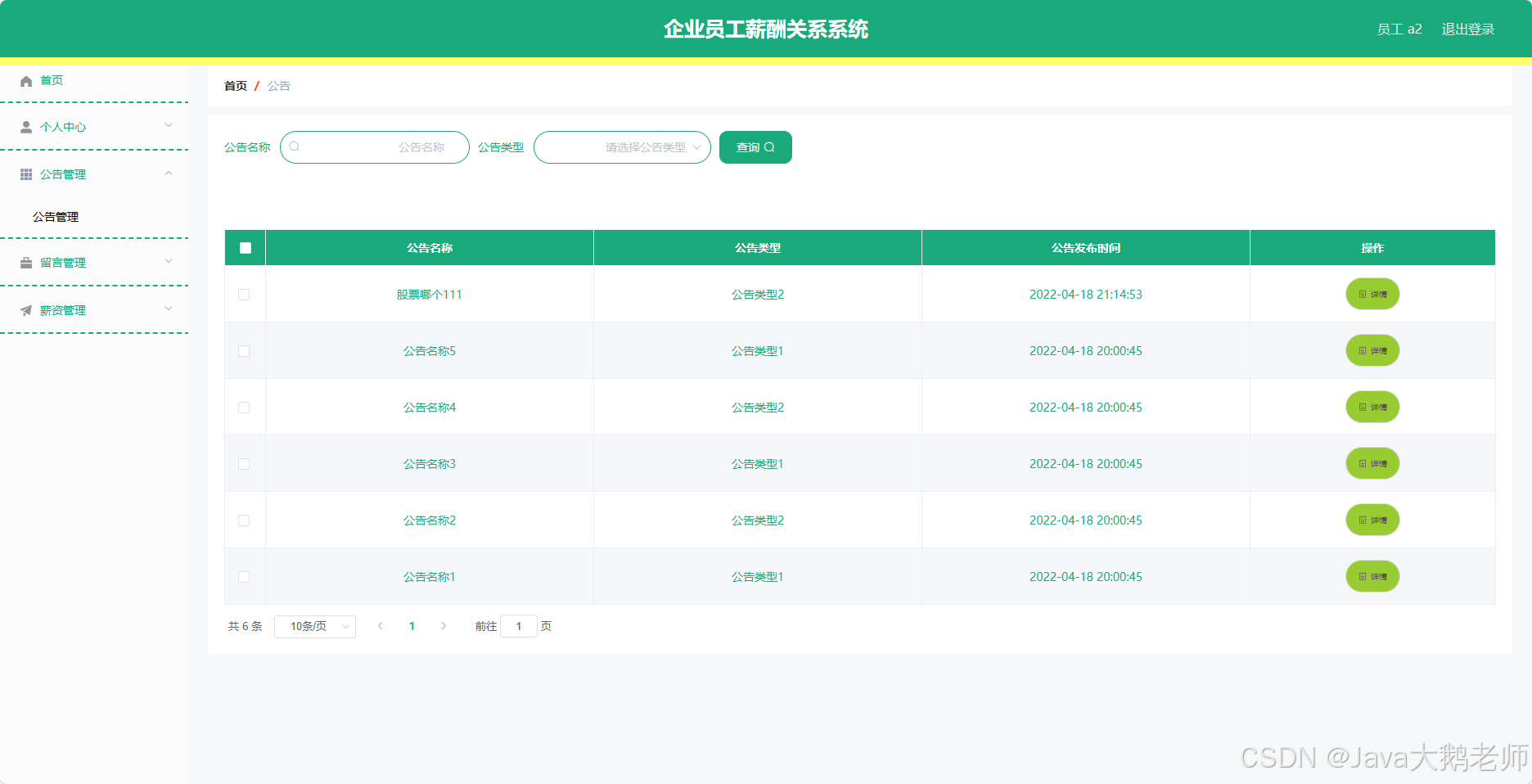Click the 公告名称3 name cell
Image resolution: width=1532 pixels, height=784 pixels.
430,464
